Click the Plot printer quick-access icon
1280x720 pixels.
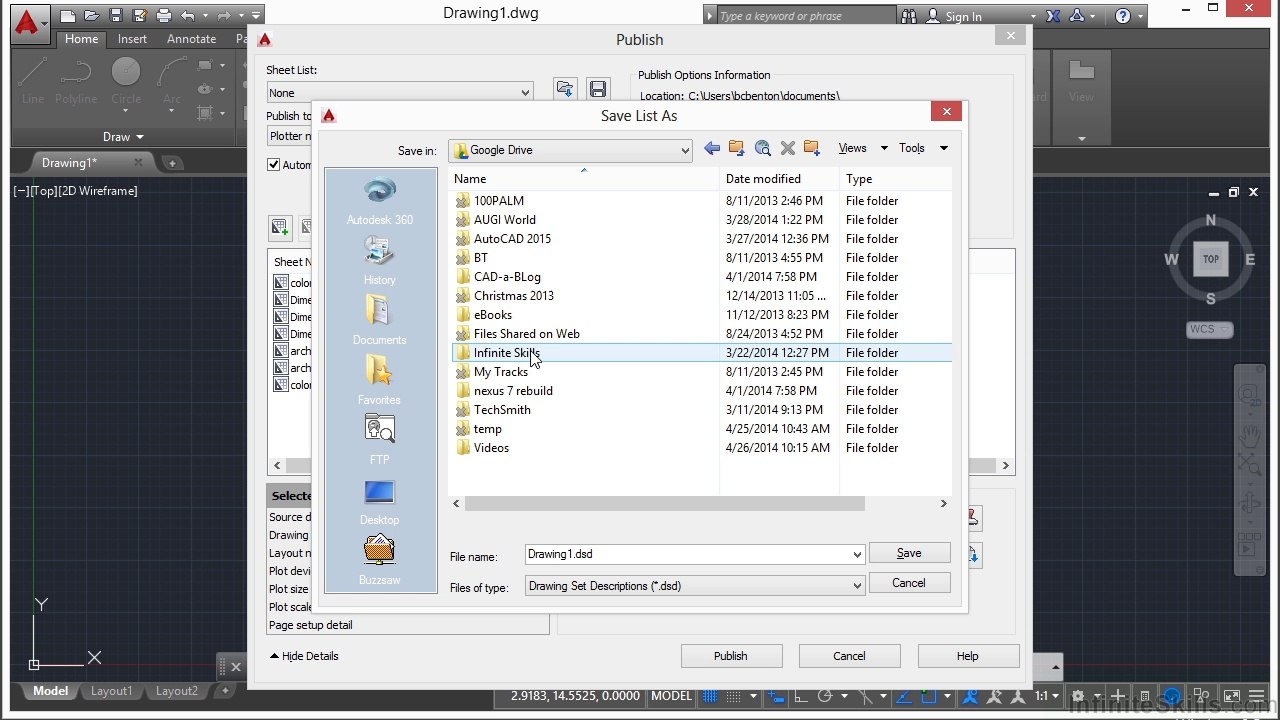click(x=164, y=16)
